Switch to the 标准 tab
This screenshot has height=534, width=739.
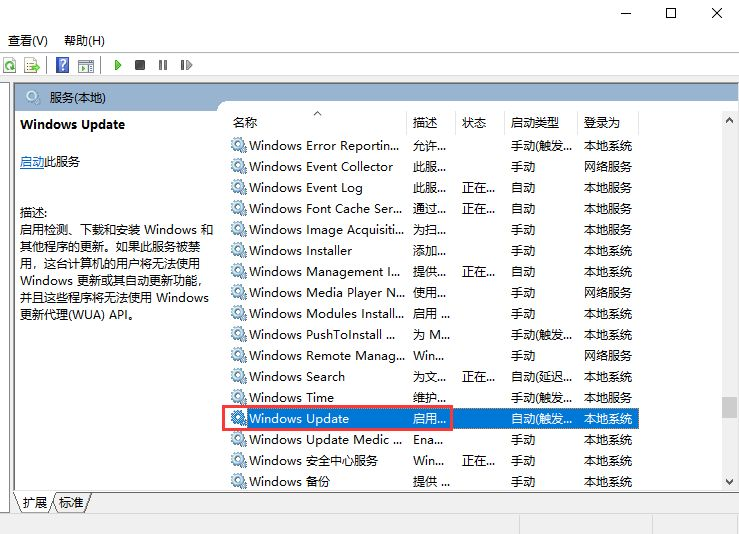point(71,503)
